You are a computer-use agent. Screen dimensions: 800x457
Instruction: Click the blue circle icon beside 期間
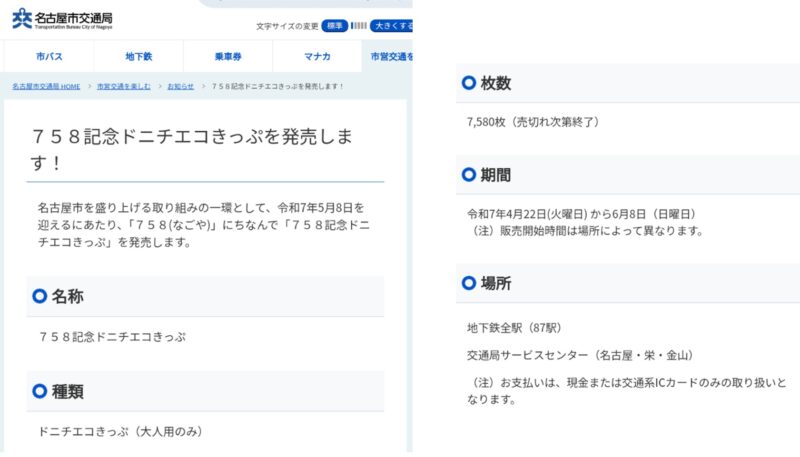point(468,175)
